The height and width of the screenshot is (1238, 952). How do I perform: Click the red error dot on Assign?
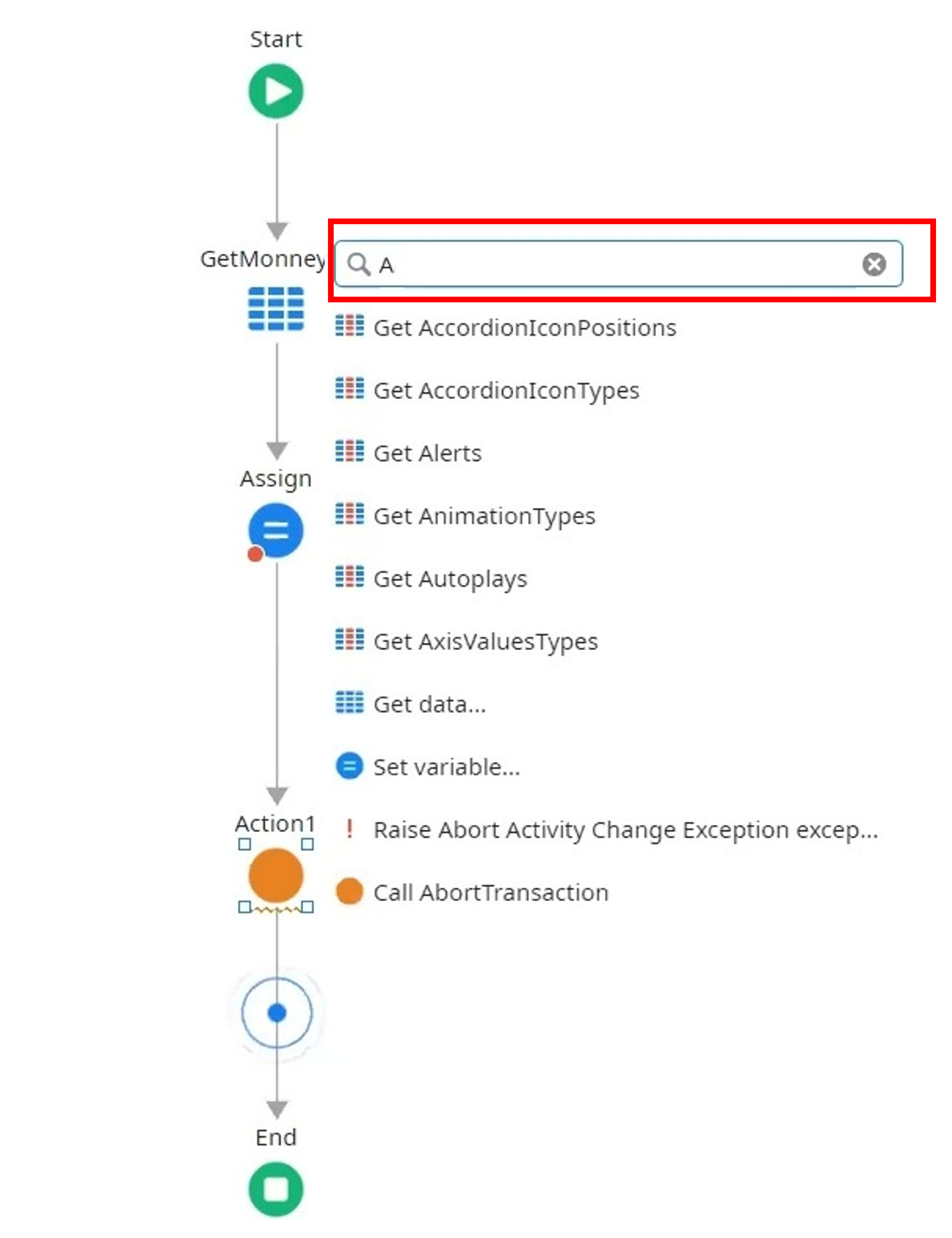click(x=255, y=553)
